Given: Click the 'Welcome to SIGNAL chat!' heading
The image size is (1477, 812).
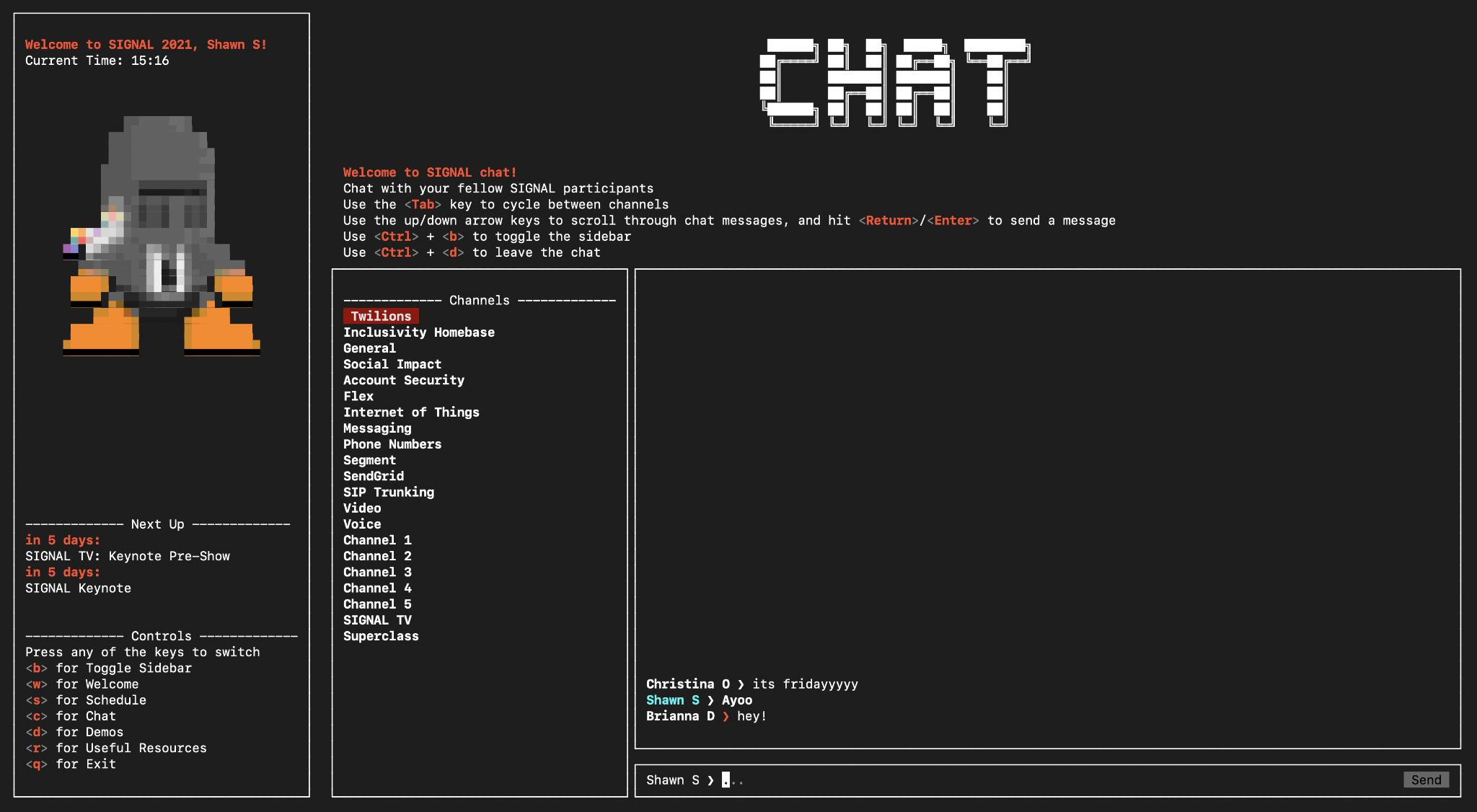Looking at the screenshot, I should click(x=430, y=172).
